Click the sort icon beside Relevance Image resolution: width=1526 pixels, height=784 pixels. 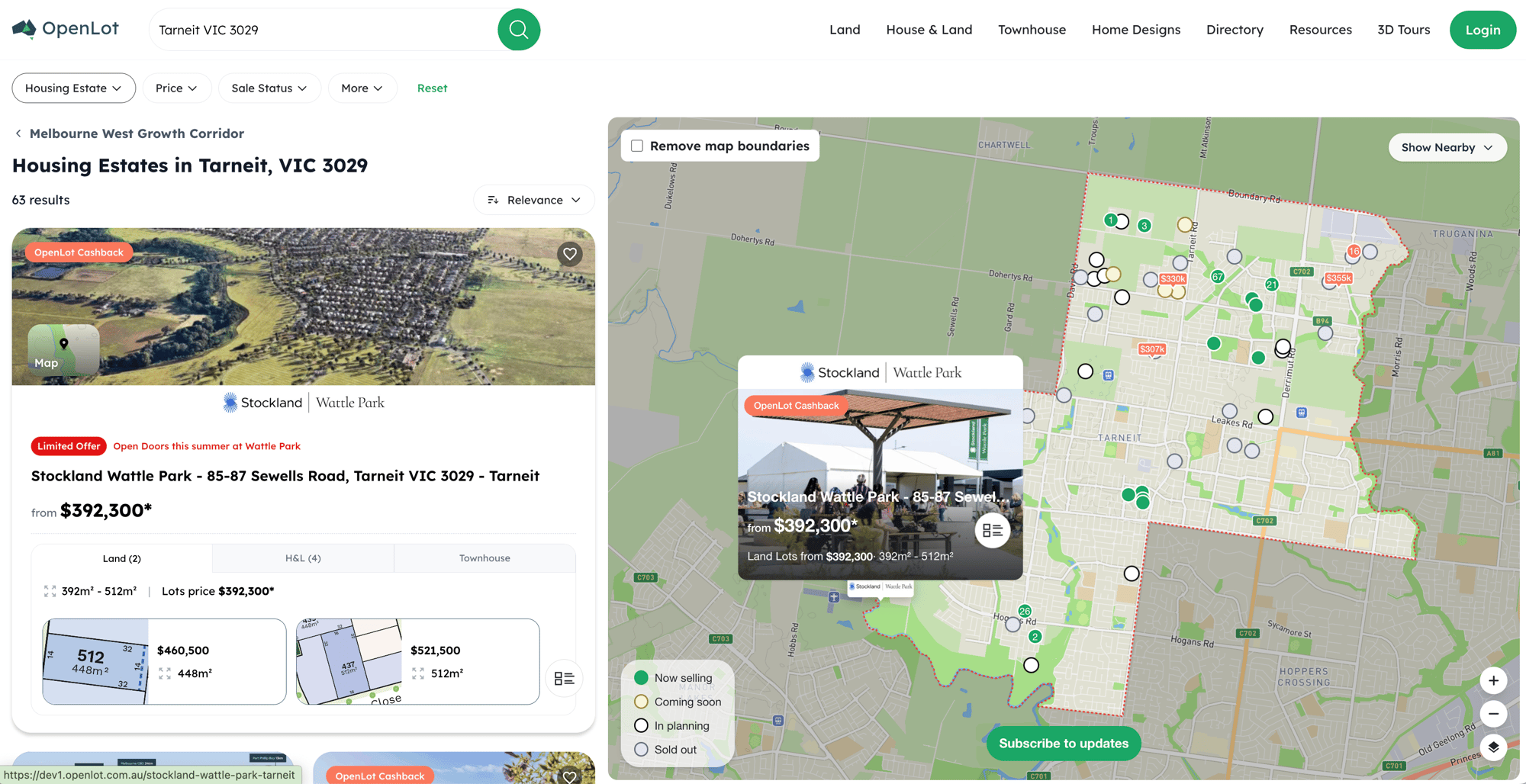pos(493,200)
